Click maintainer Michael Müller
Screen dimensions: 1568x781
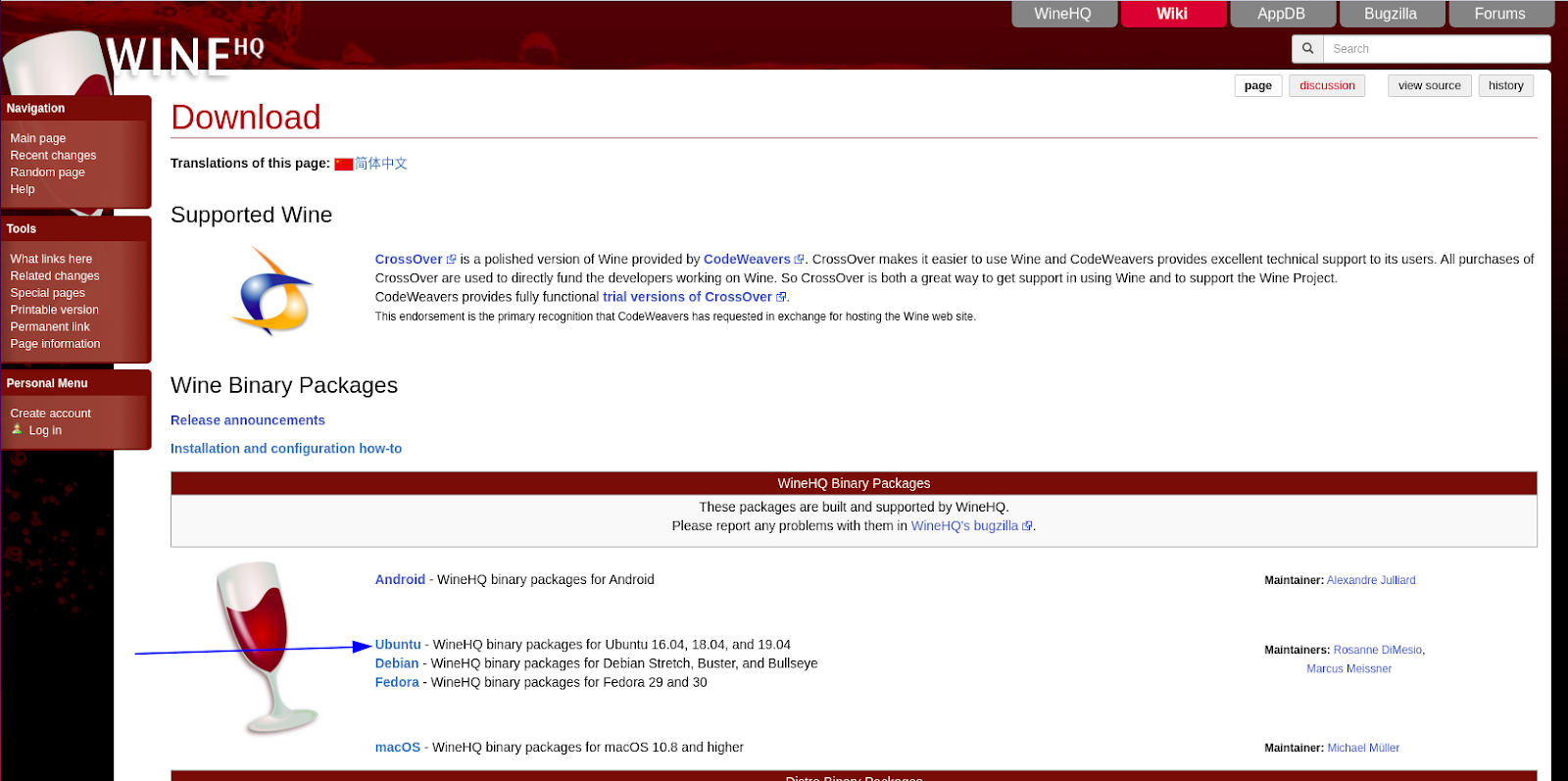1363,748
